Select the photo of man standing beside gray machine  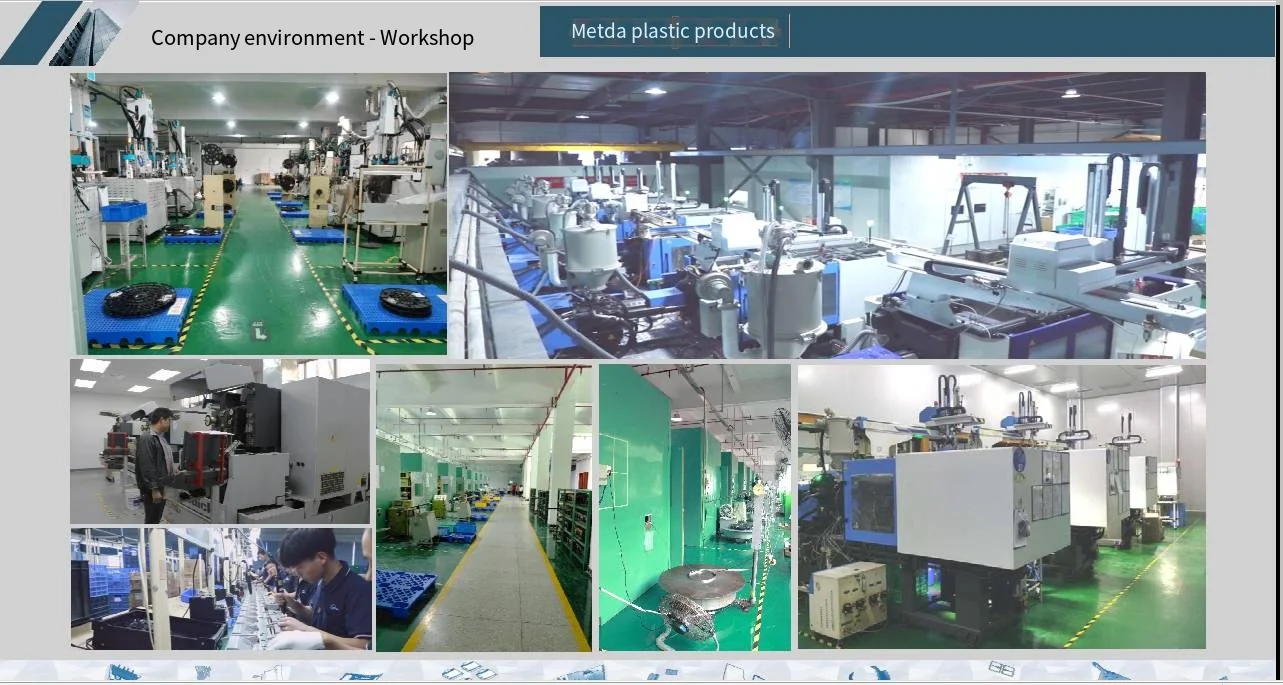[220, 441]
